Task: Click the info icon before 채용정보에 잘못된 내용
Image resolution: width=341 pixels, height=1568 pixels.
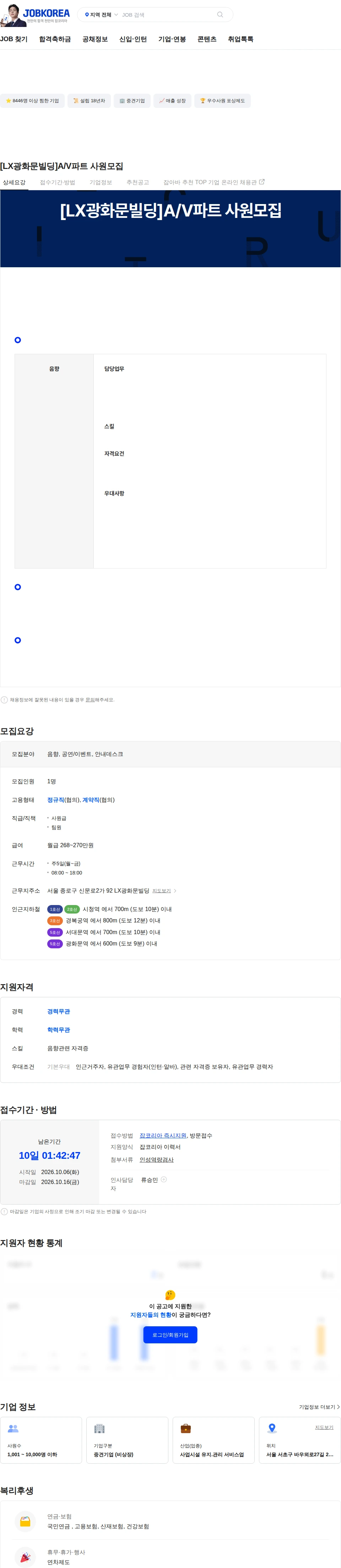Action: point(4,700)
